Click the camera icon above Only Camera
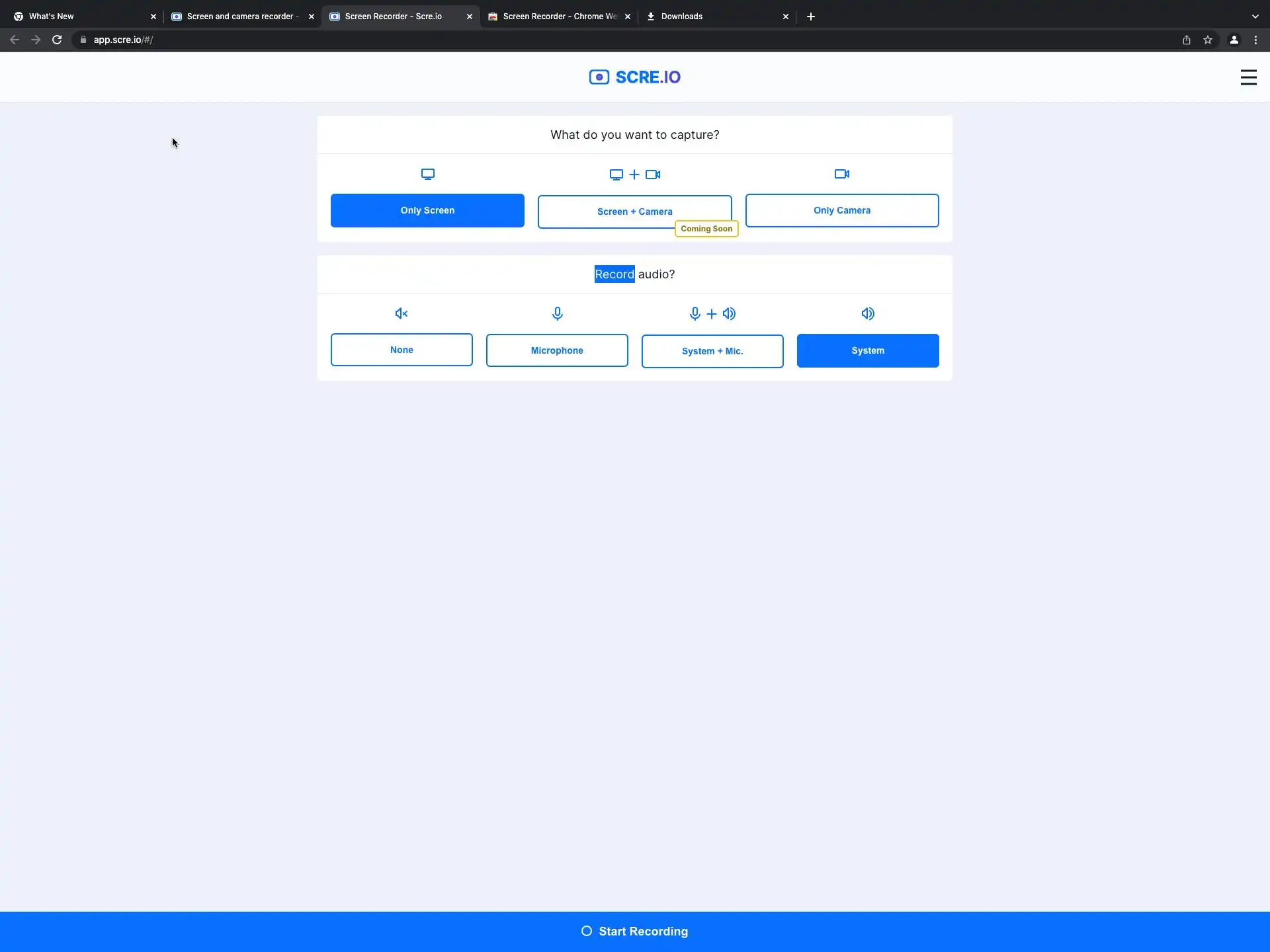This screenshot has width=1270, height=952. (x=841, y=174)
